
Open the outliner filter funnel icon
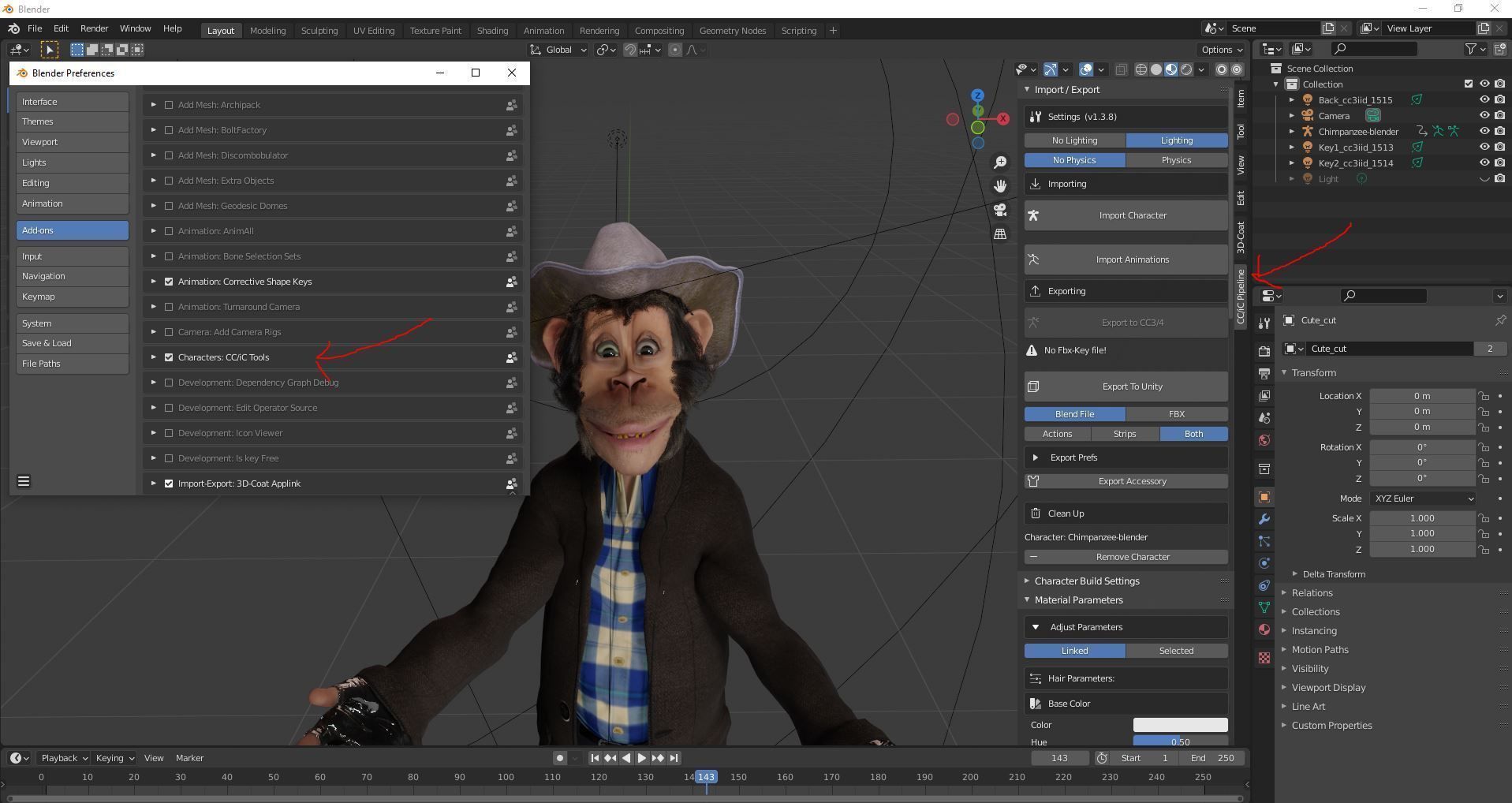(x=1471, y=49)
